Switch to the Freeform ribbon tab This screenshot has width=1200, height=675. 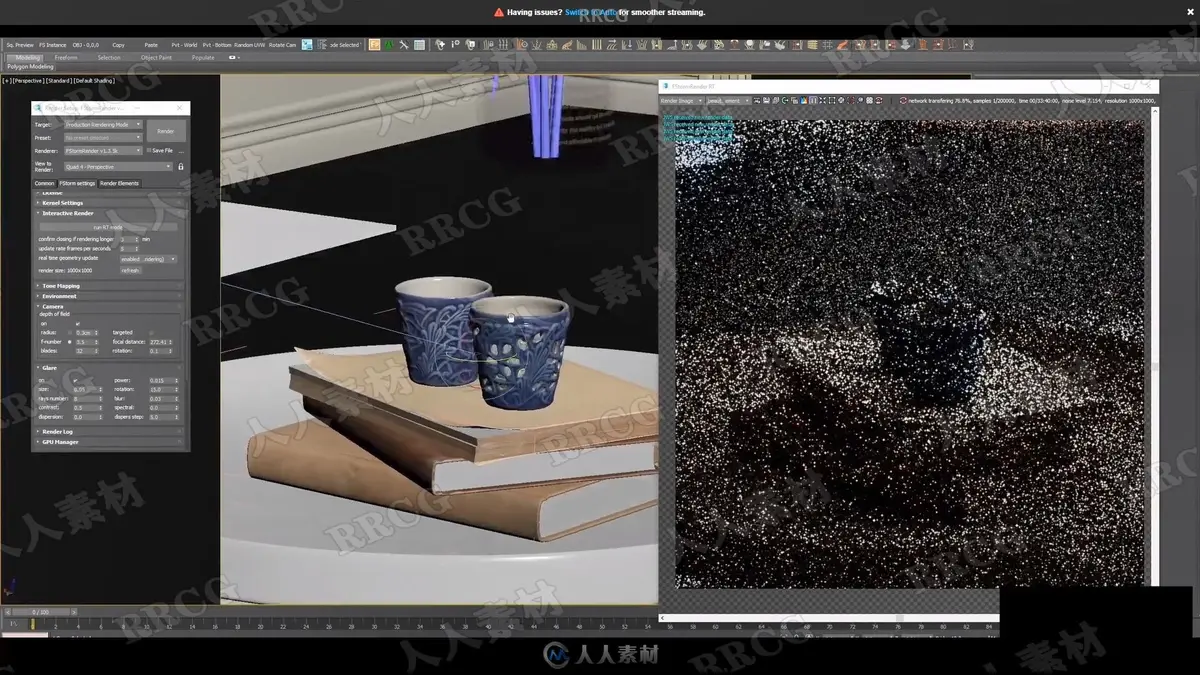pos(66,58)
